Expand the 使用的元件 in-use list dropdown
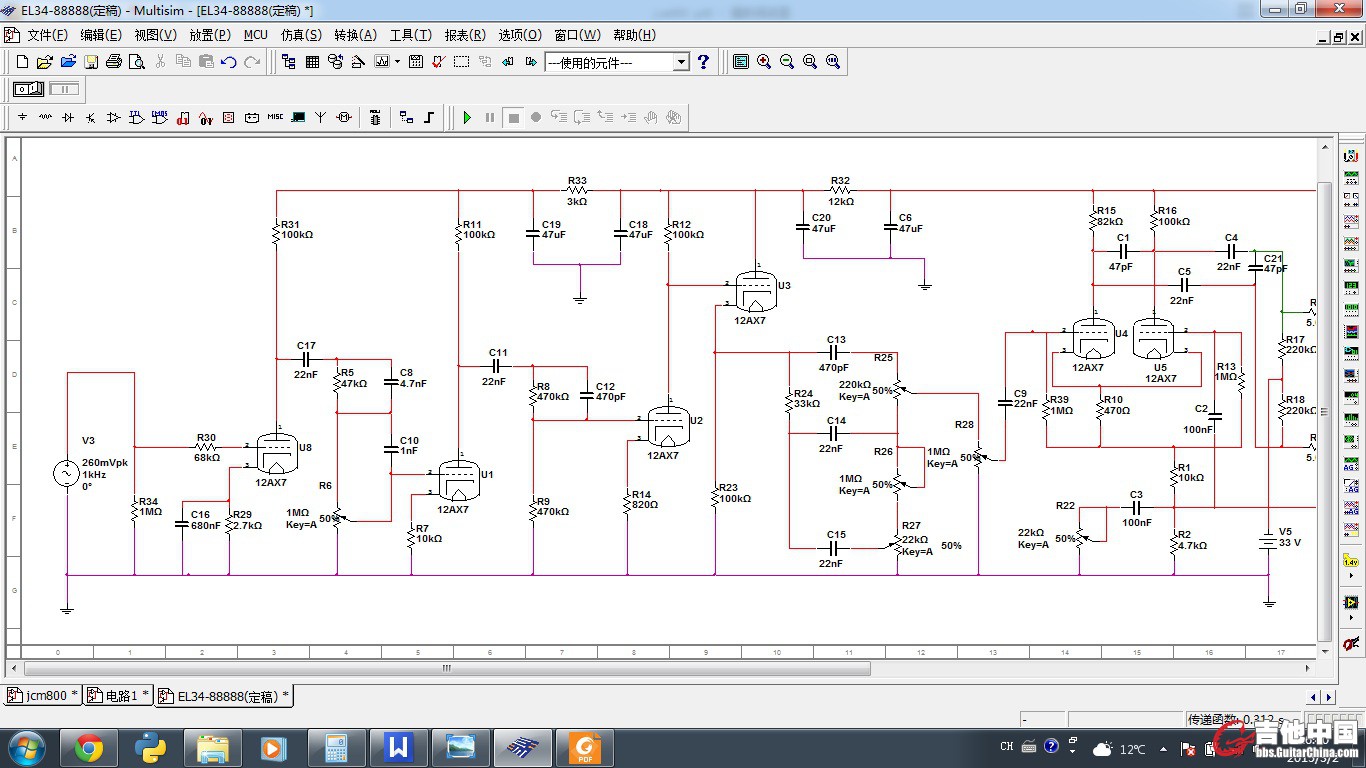 (x=681, y=62)
